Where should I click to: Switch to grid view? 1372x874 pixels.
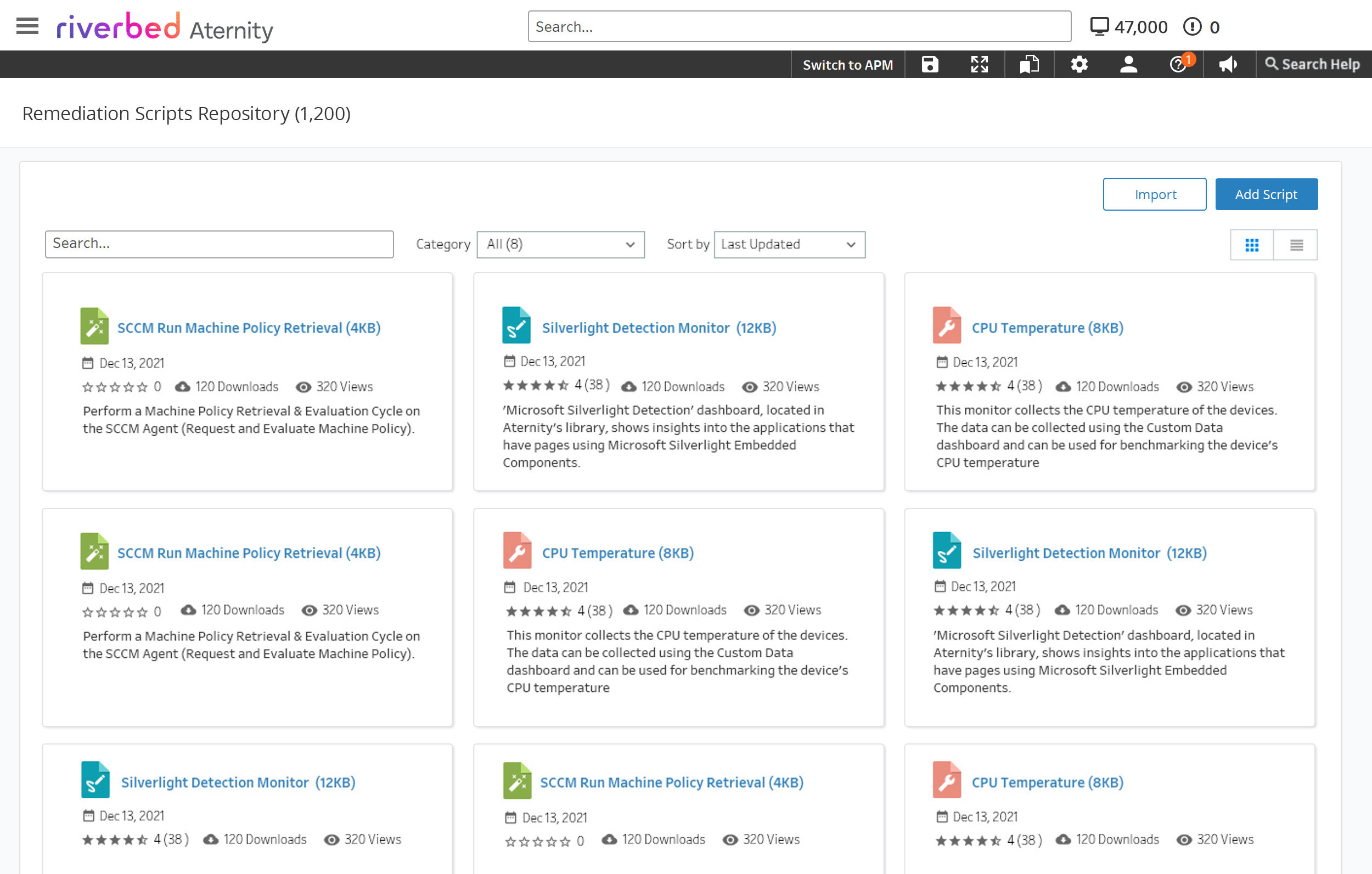click(x=1252, y=245)
